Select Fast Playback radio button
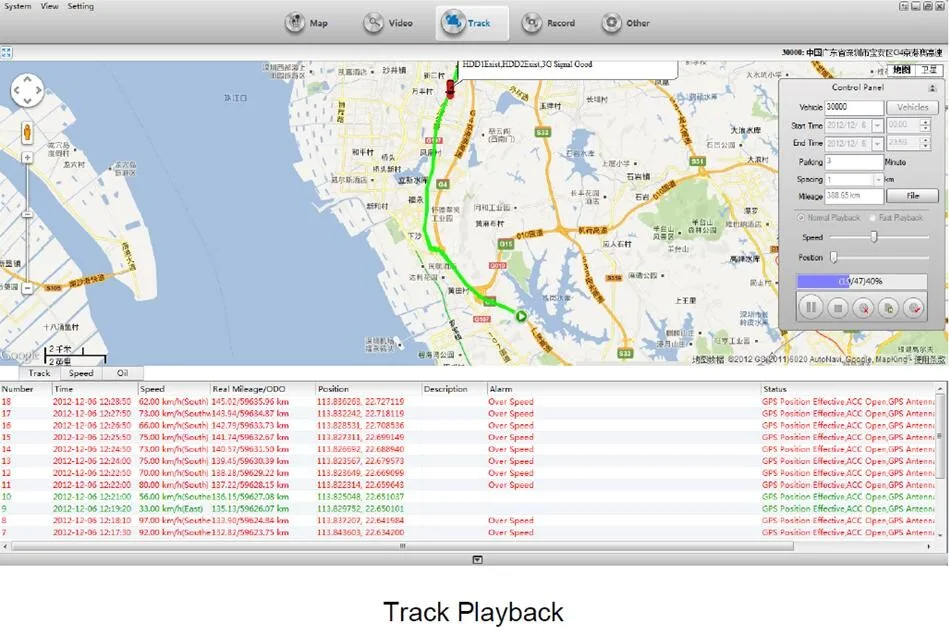The image size is (949, 632). pyautogui.click(x=871, y=218)
